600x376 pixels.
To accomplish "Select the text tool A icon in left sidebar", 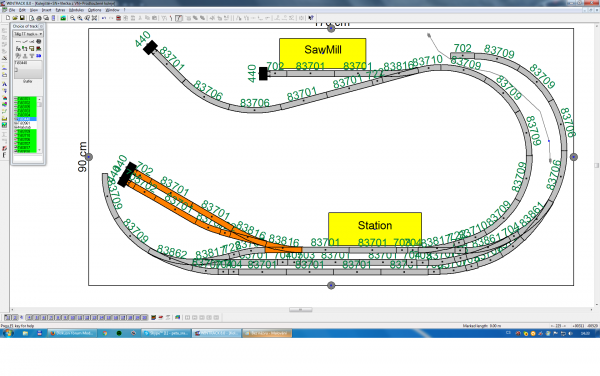I will pyautogui.click(x=5, y=84).
